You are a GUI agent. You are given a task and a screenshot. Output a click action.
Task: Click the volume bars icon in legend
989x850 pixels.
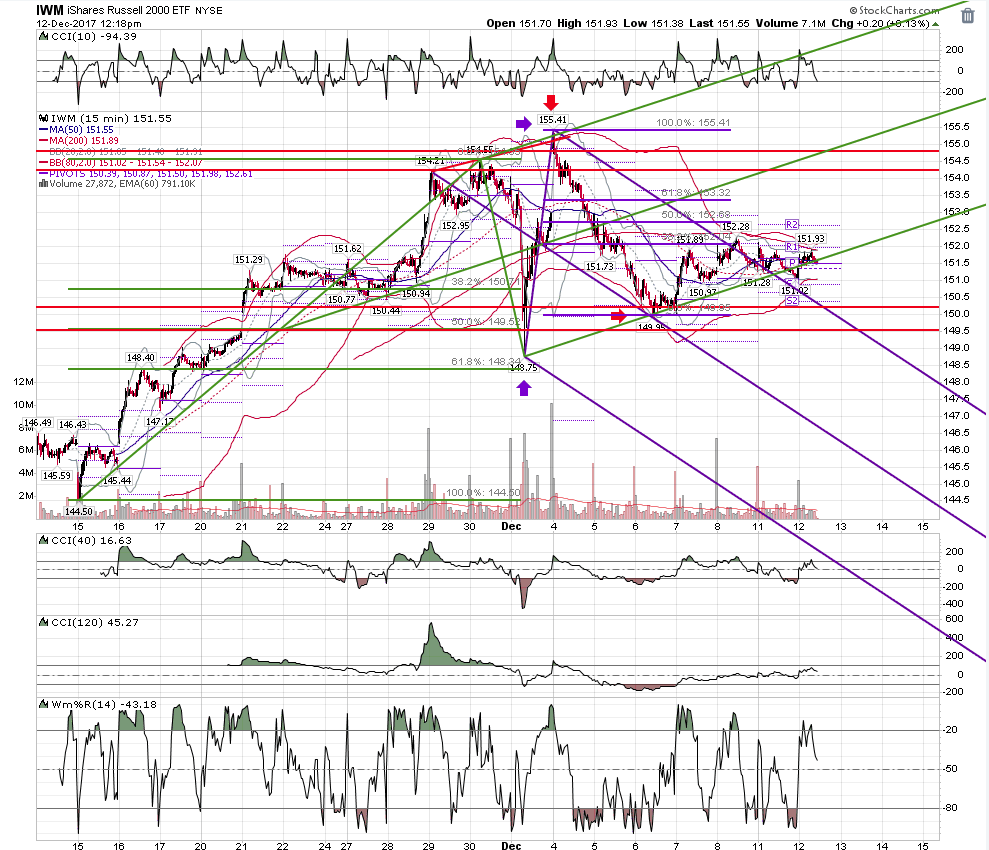(x=44, y=183)
